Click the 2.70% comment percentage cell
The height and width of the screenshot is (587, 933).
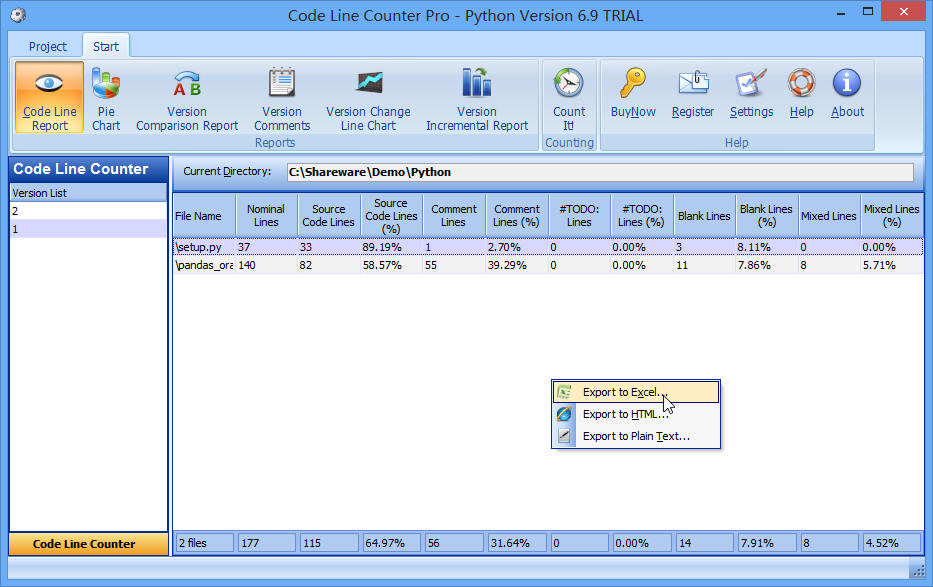pos(516,247)
